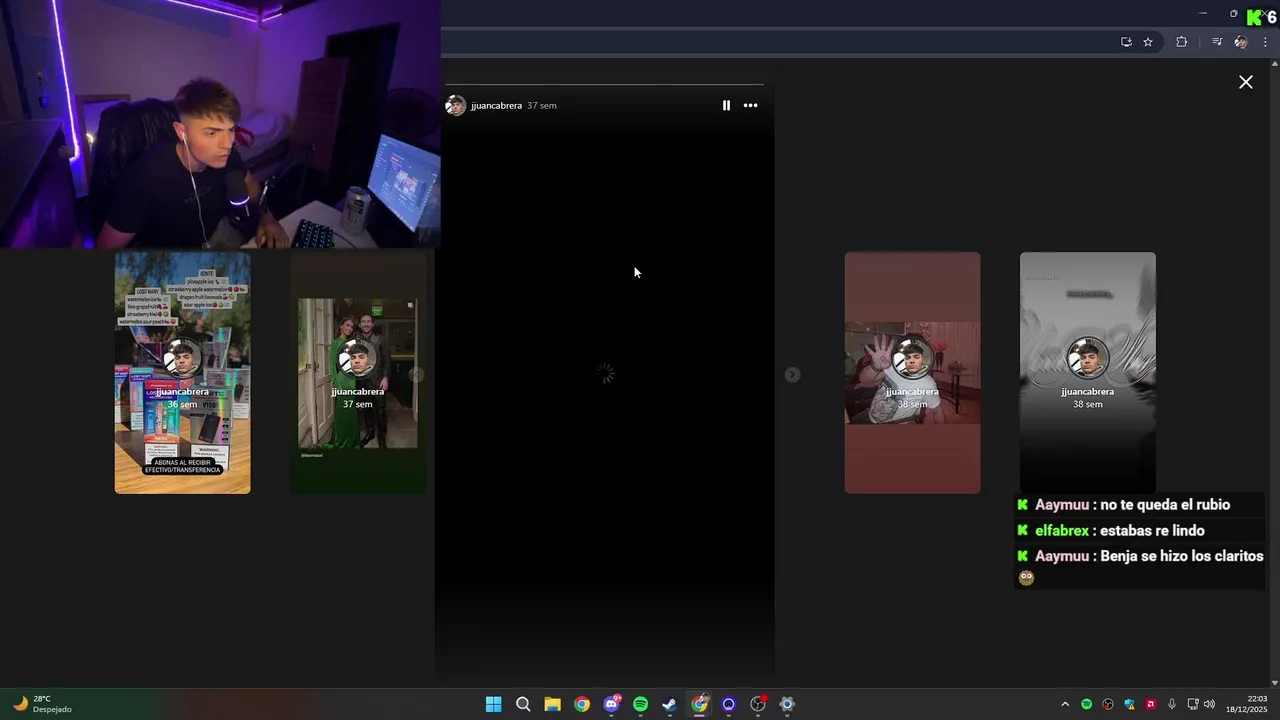Open the purple circle app on taskbar

pyautogui.click(x=728, y=704)
